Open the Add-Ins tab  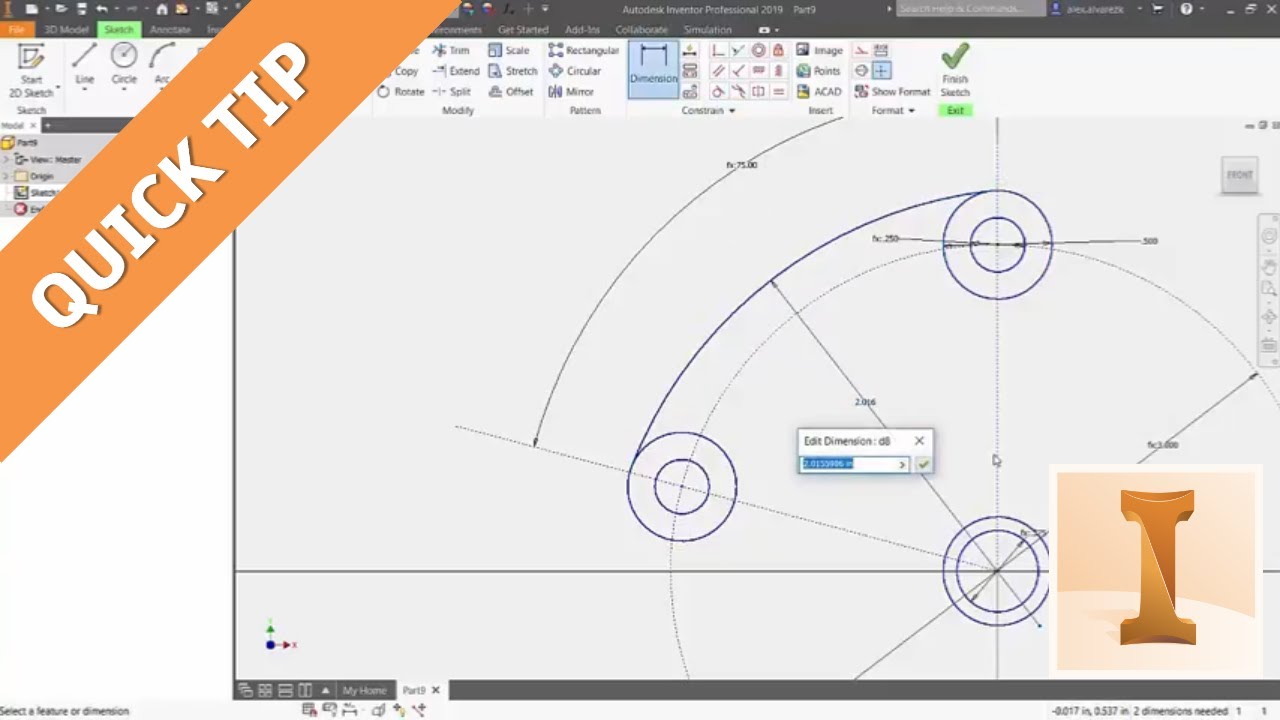tap(582, 30)
